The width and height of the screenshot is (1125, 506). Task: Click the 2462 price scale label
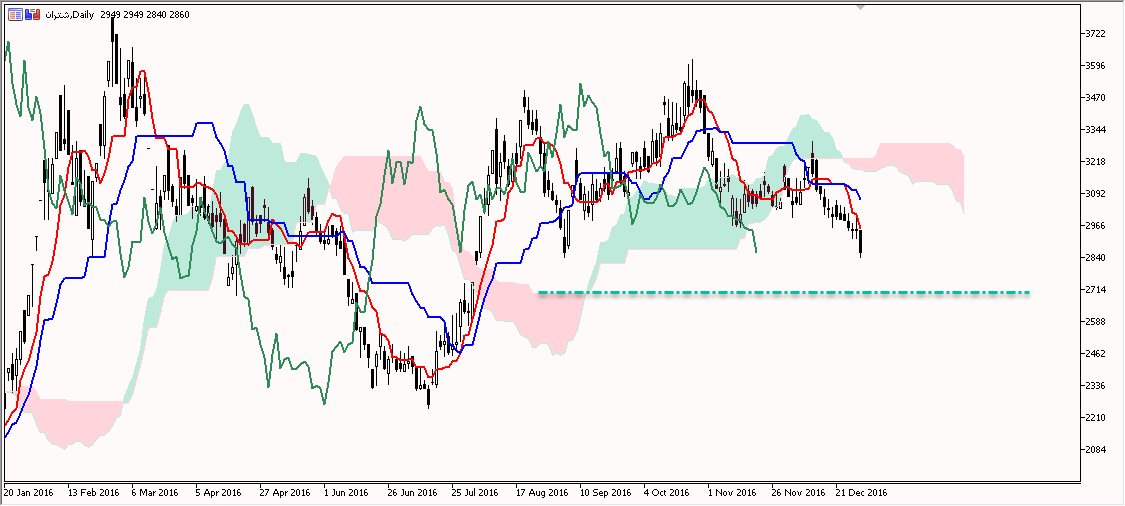(x=1097, y=354)
